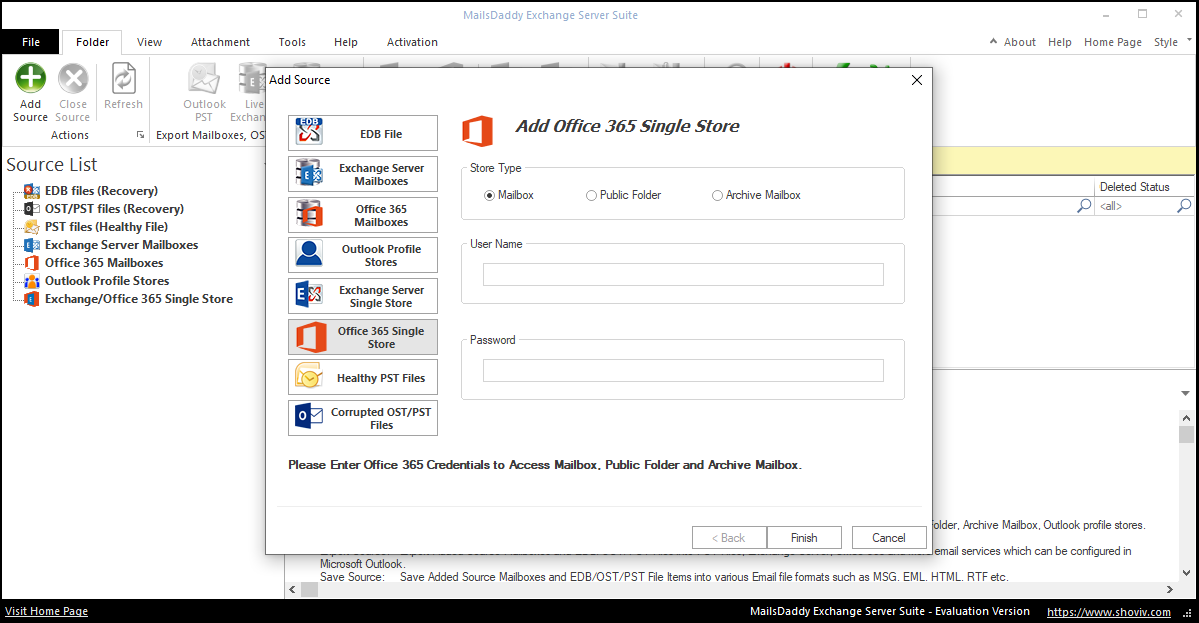Collapse the ribbon with the caret near About
The width and height of the screenshot is (1199, 623).
pos(993,41)
